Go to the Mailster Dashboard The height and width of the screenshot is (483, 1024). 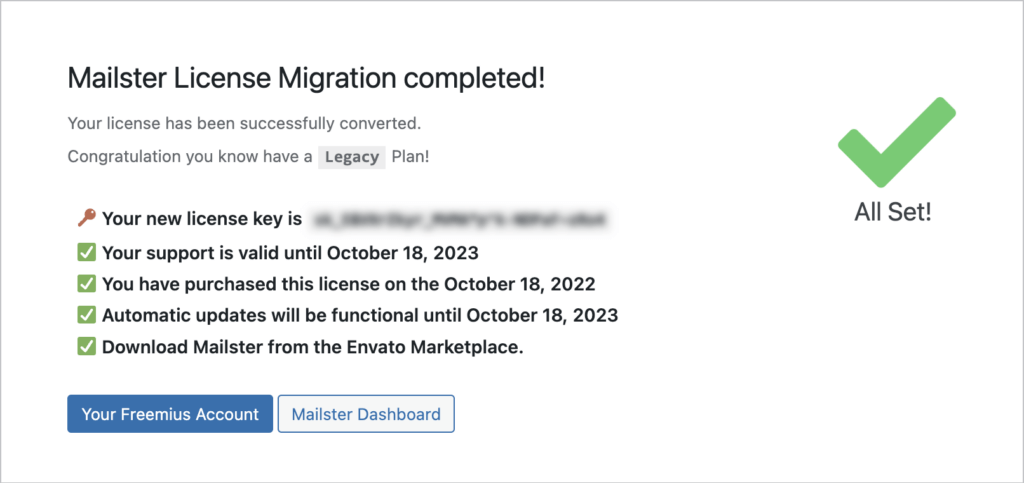pos(366,414)
